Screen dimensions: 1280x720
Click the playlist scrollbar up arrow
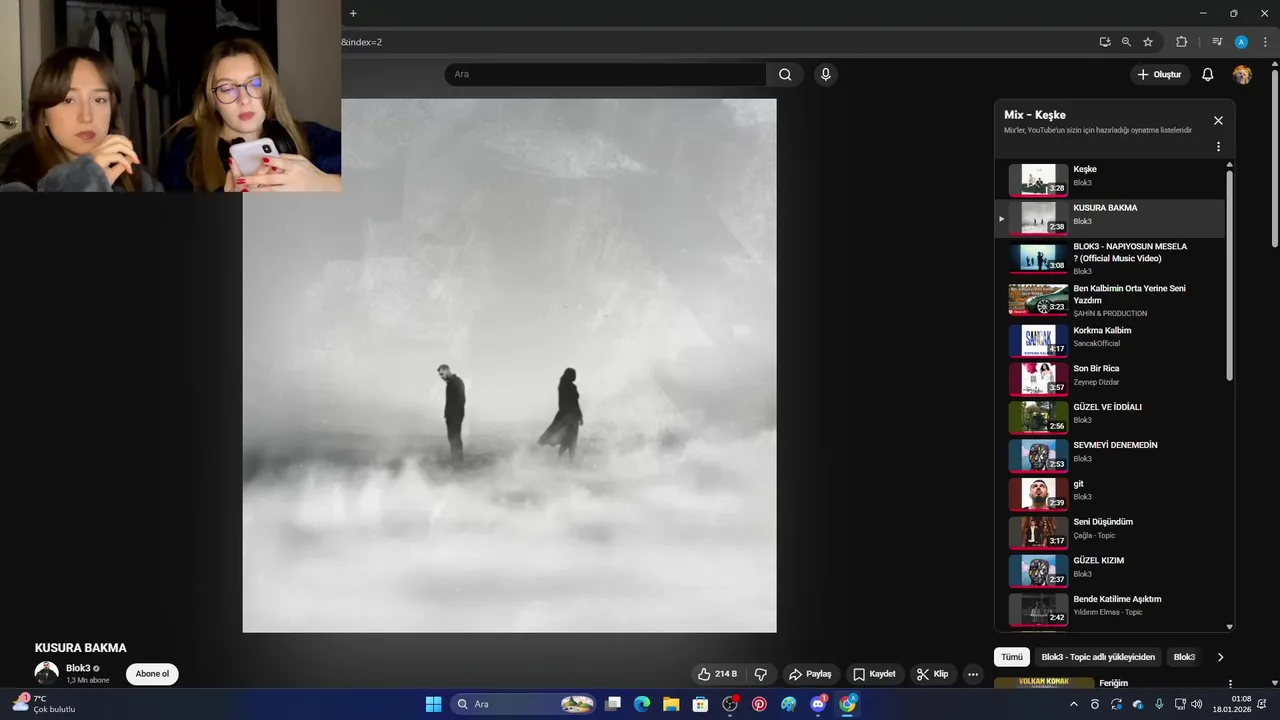(x=1229, y=165)
